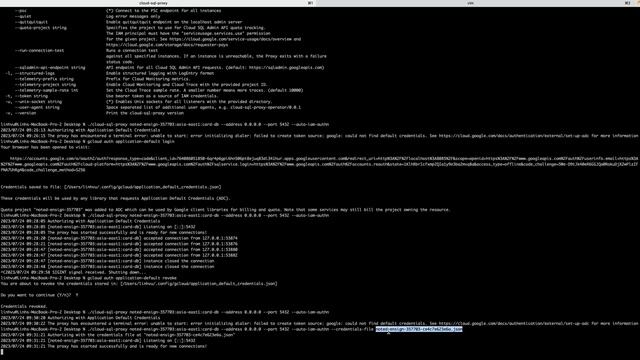Click the --sqladmin-api-endpoint string flag
Image resolution: width=640 pixels, height=360 pixels.
click(50, 68)
